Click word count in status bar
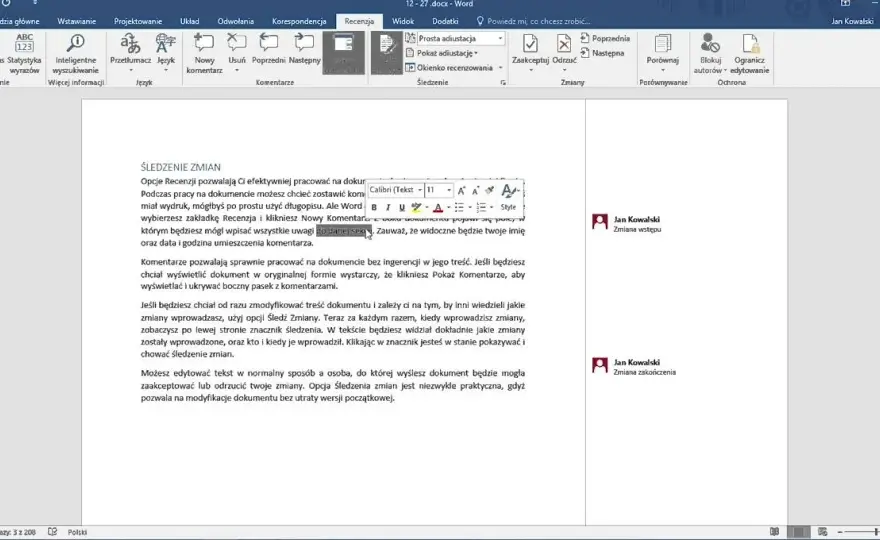880x540 pixels. [x=19, y=532]
